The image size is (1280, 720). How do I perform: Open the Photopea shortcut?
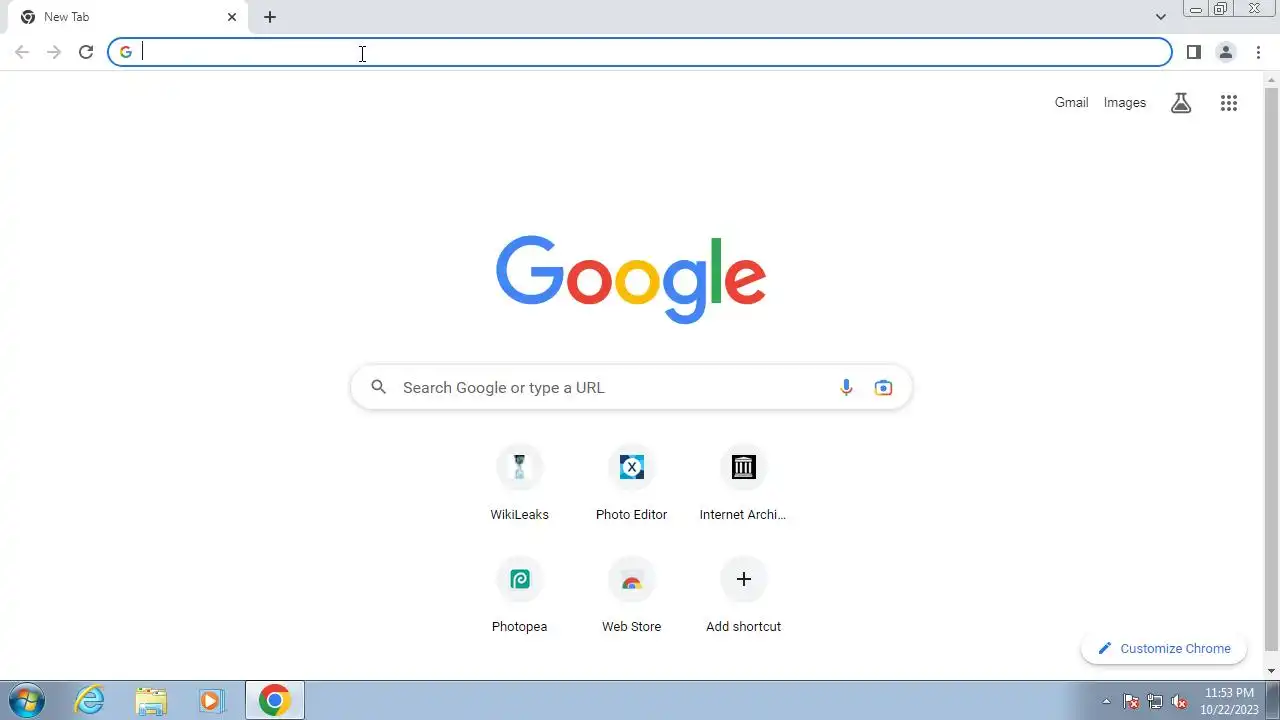click(x=519, y=596)
